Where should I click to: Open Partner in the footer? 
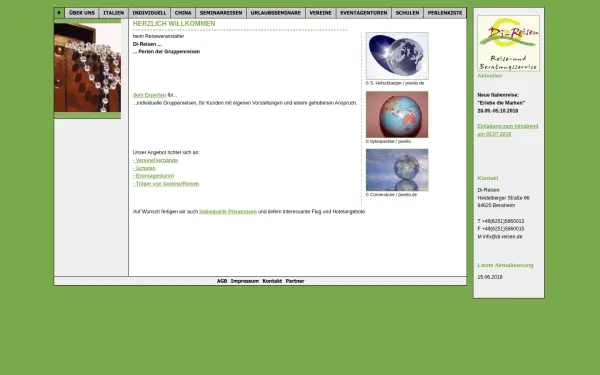(295, 281)
